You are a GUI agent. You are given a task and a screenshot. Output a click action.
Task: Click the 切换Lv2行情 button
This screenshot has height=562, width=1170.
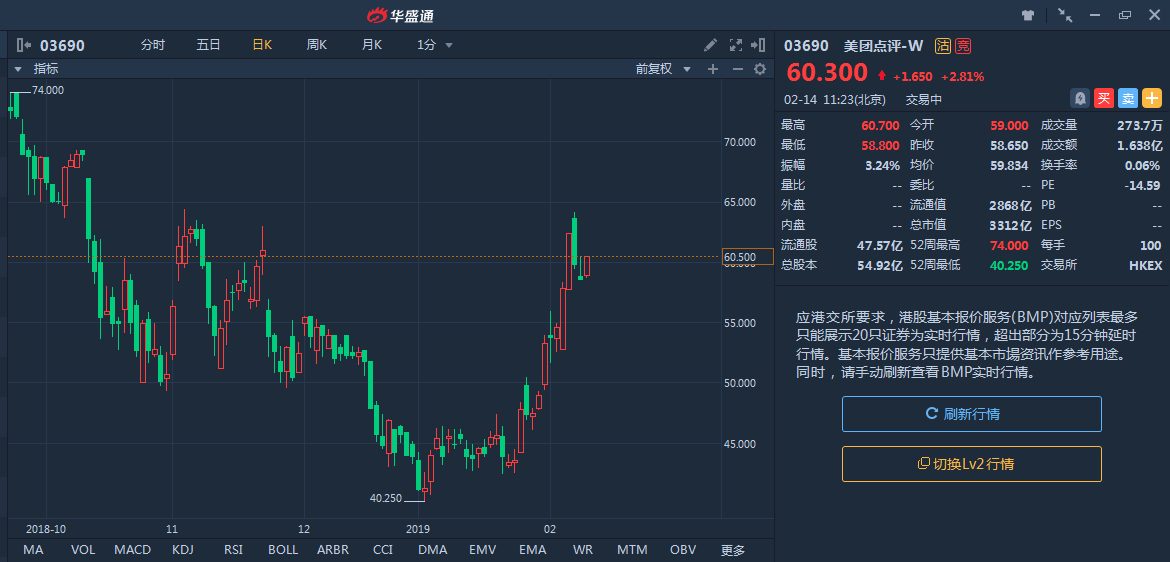coord(972,464)
